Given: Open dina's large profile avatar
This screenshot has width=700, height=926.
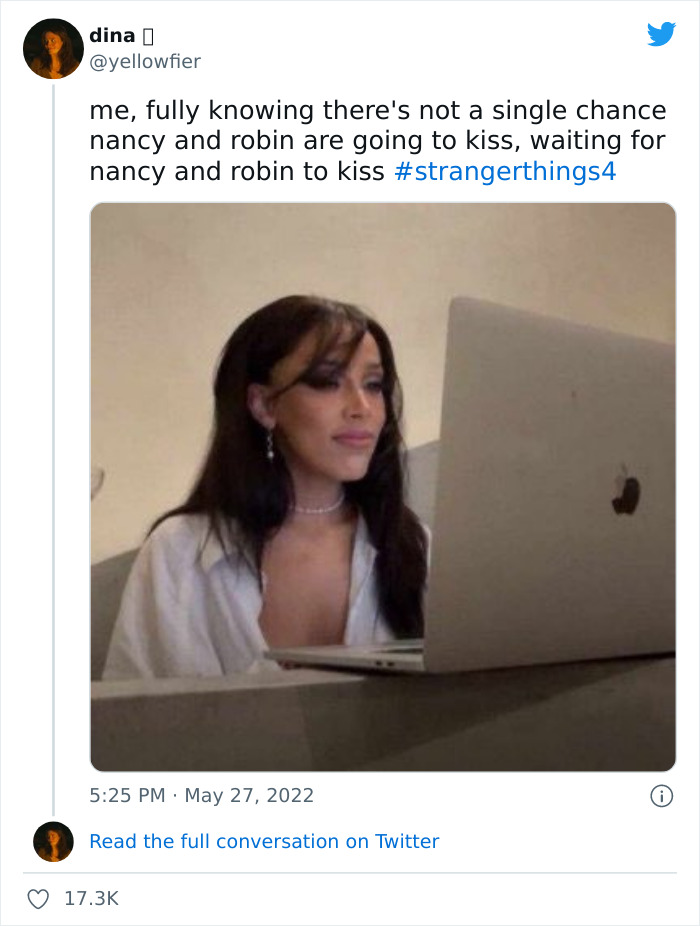Looking at the screenshot, I should pos(53,48).
